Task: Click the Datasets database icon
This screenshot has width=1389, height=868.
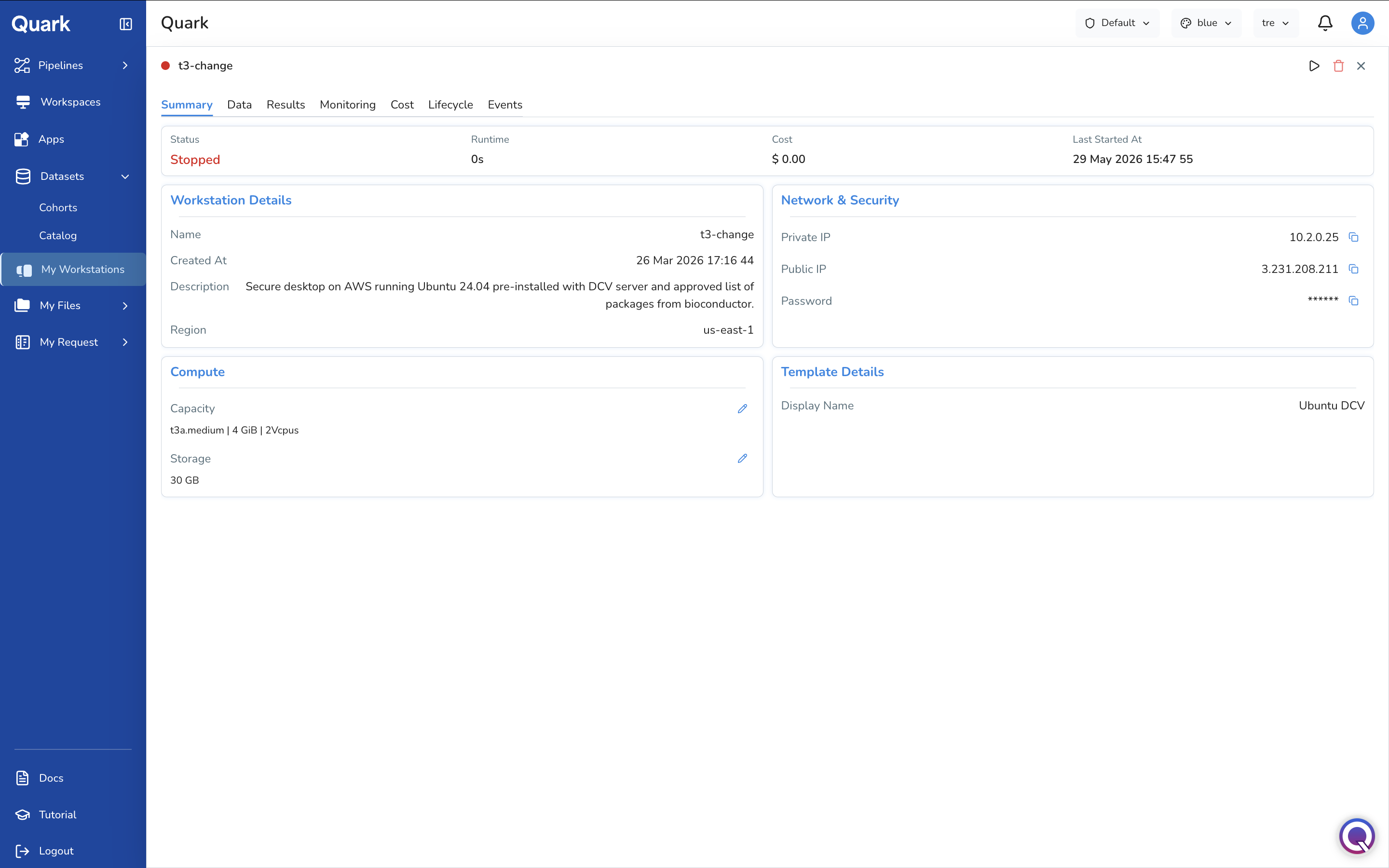Action: point(23,176)
